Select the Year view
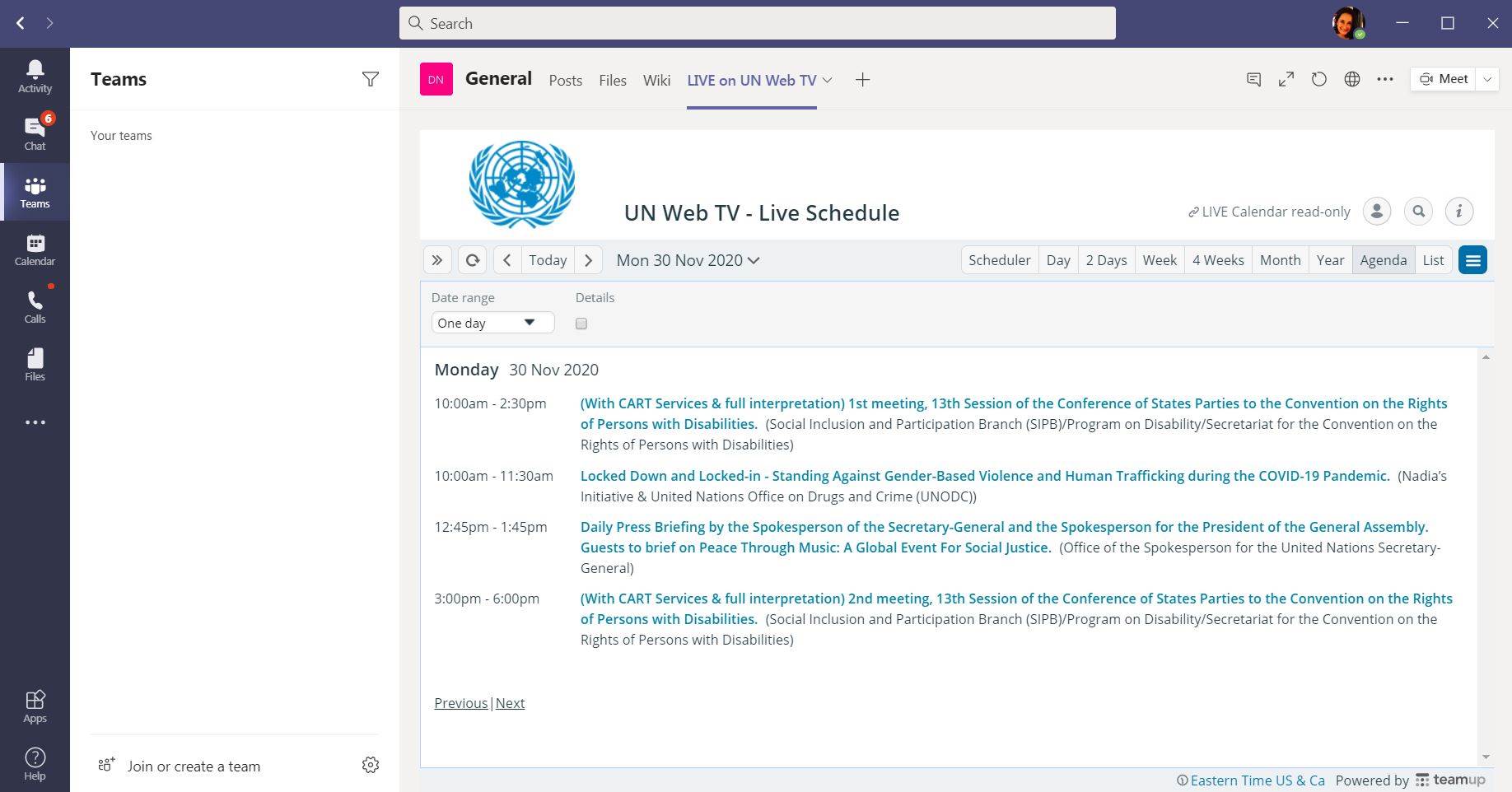1512x792 pixels. click(x=1330, y=260)
